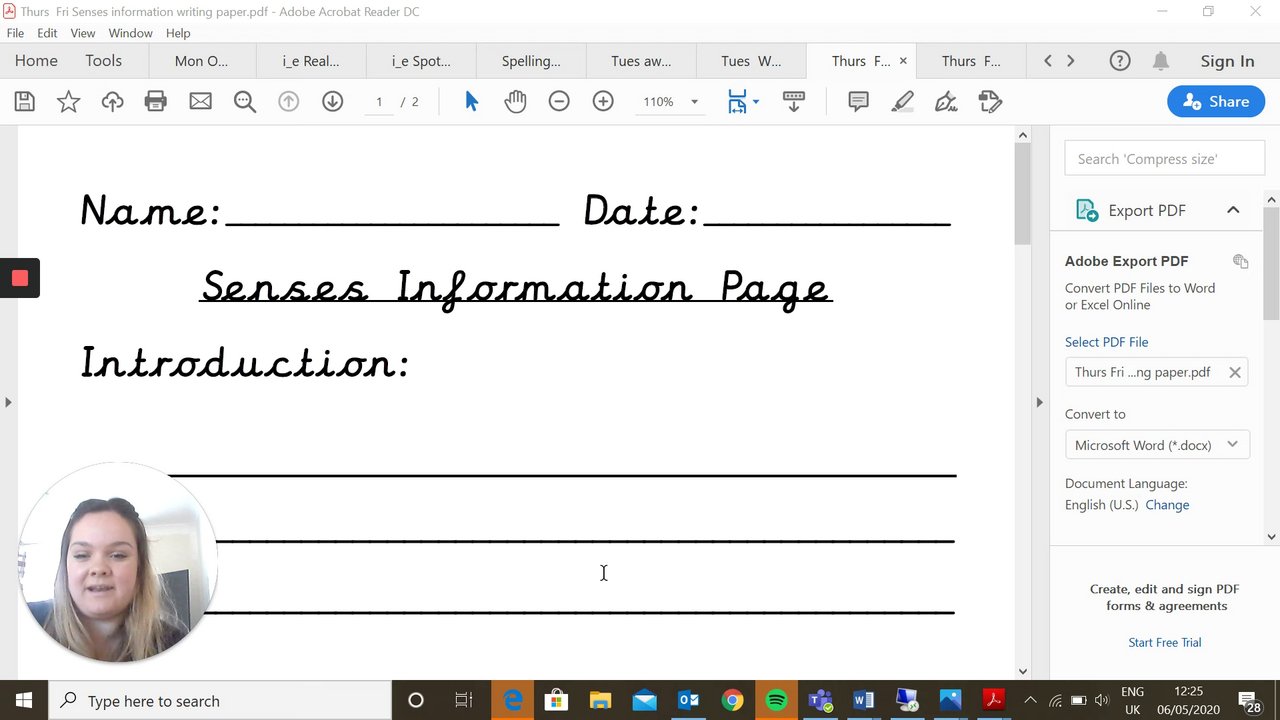This screenshot has width=1280, height=720.
Task: Switch to the Spelling document tab
Action: (x=531, y=61)
